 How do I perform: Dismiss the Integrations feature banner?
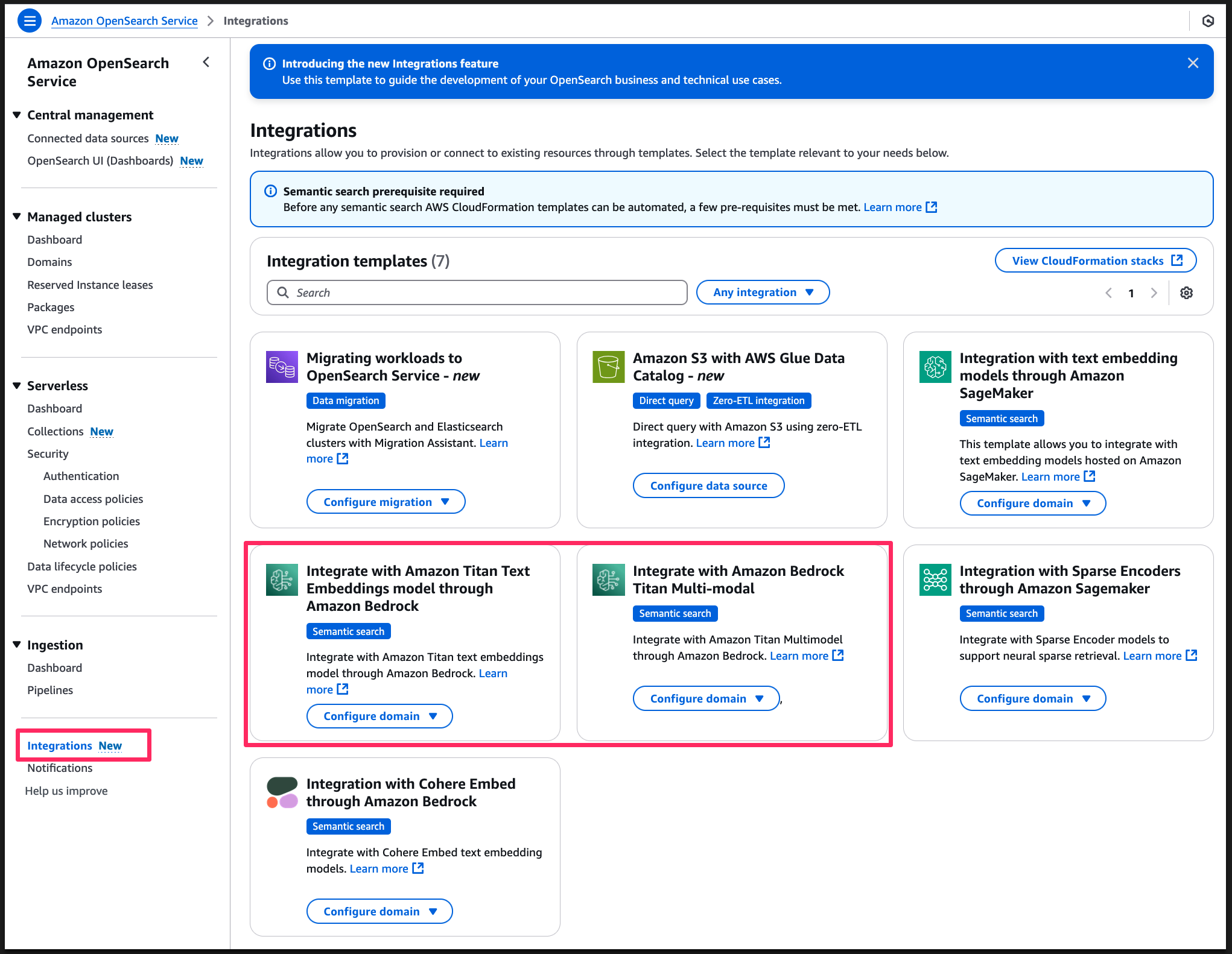tap(1193, 63)
